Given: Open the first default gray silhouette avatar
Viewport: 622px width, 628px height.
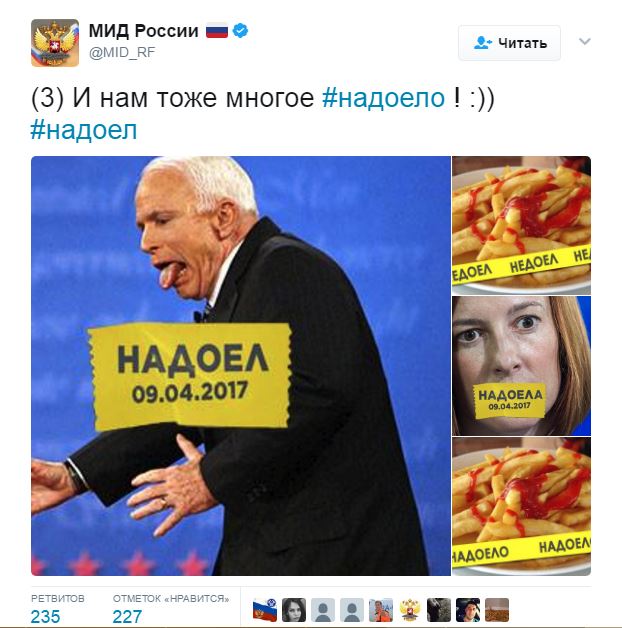Looking at the screenshot, I should 323,610.
